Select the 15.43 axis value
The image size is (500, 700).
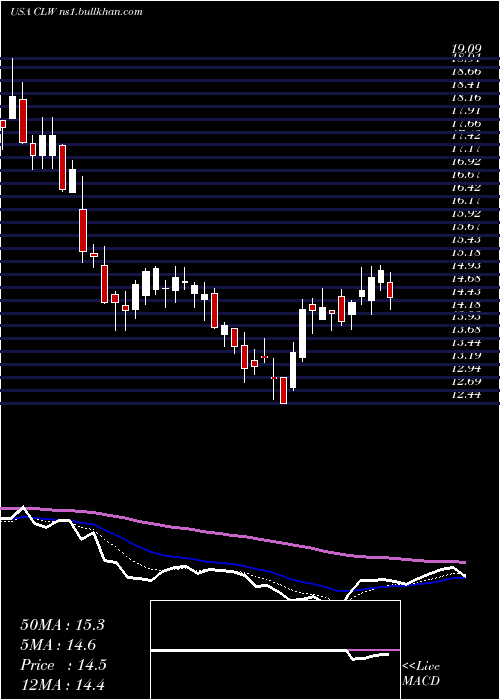[466, 239]
